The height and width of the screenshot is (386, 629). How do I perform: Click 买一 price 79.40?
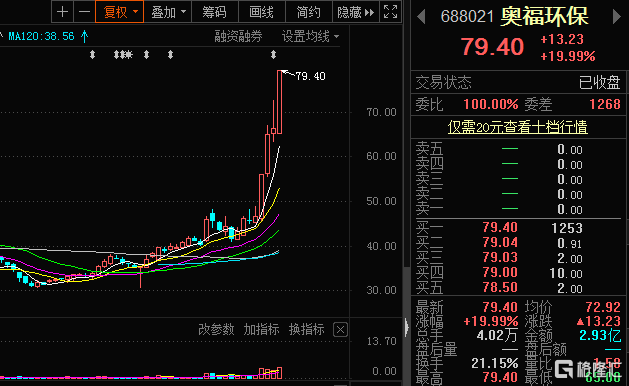[x=500, y=228]
